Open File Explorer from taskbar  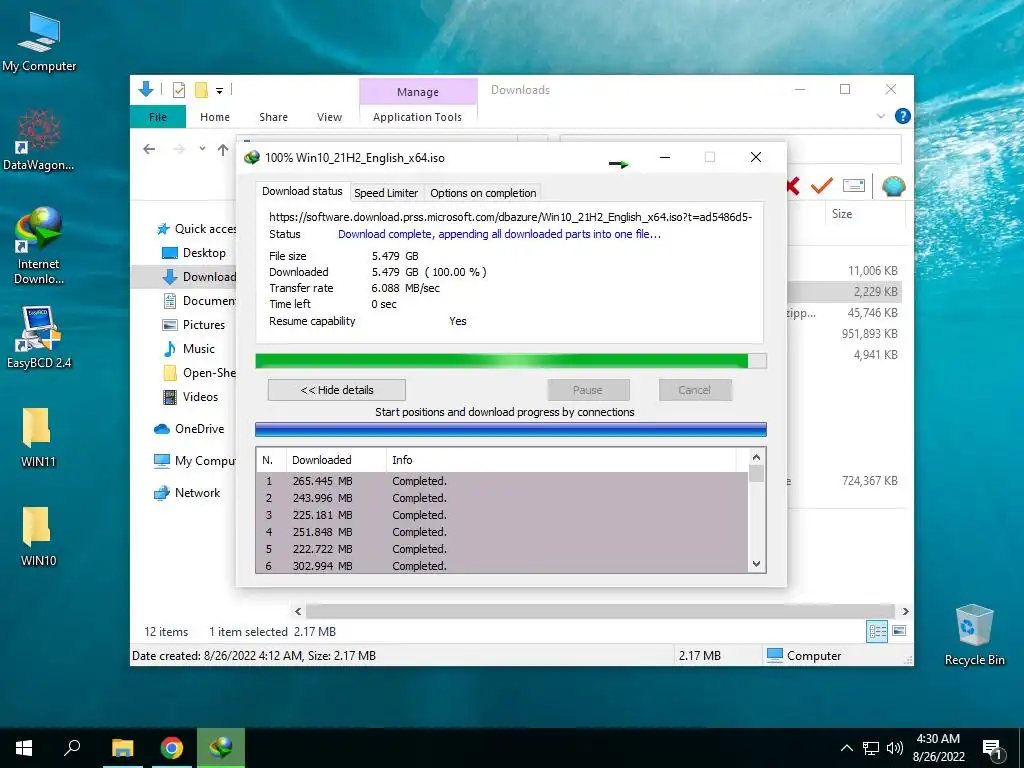coord(122,748)
